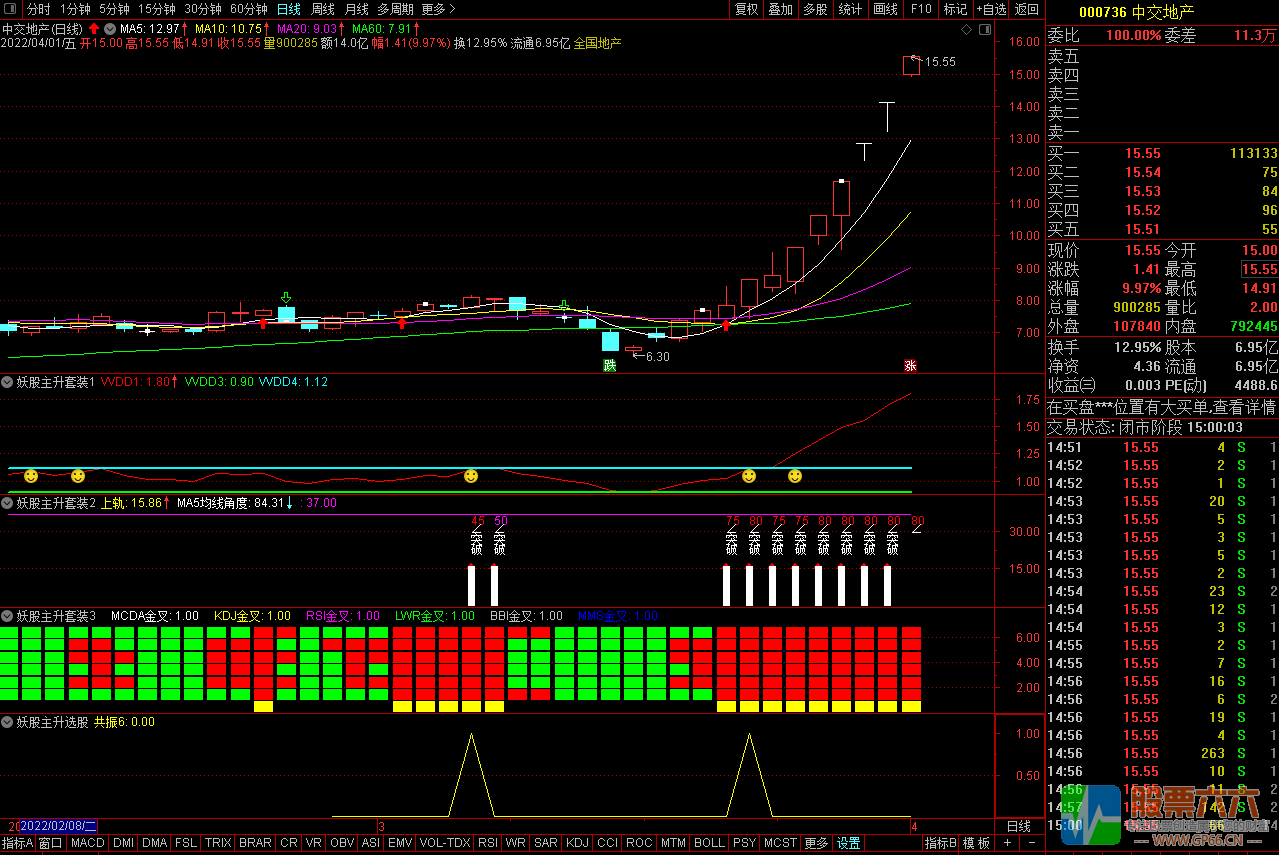Click the 叠加 overlay button
Viewport: 1279px width, 855px height.
(780, 9)
